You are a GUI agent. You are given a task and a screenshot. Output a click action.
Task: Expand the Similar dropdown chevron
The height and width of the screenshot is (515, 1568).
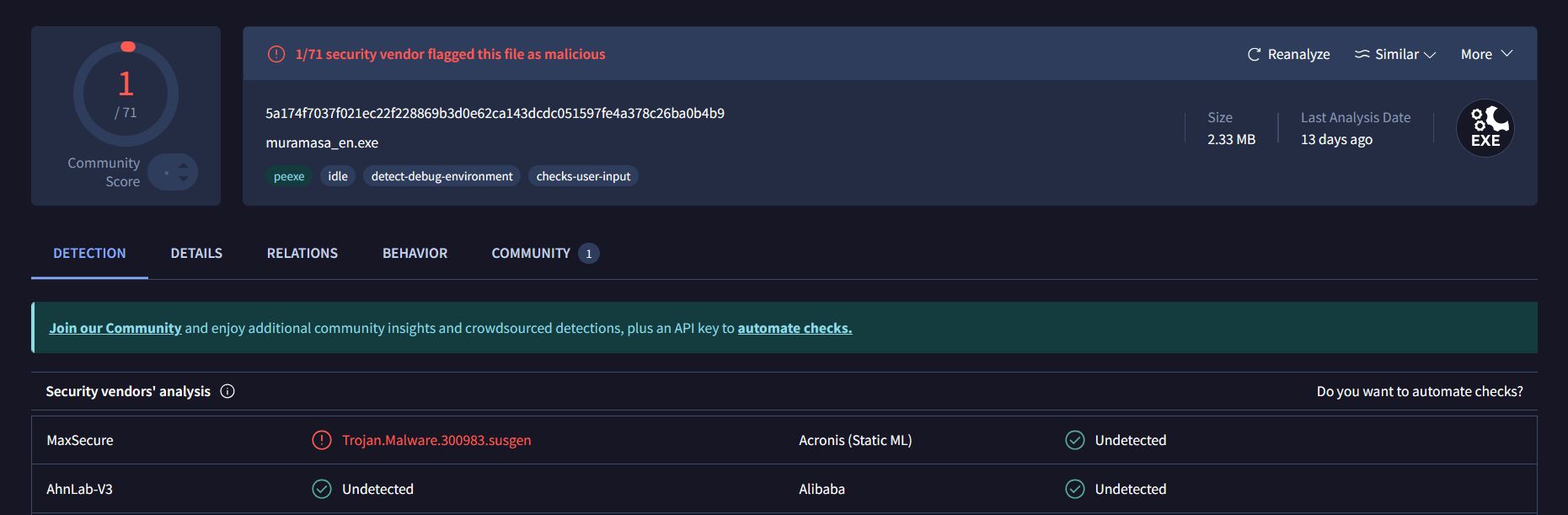[x=1429, y=55]
